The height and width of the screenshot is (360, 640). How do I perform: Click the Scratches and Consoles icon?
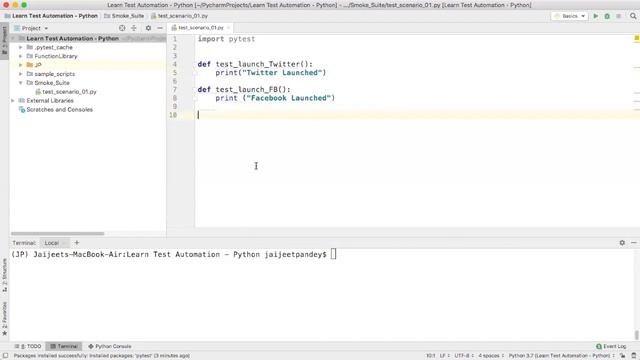tap(22, 109)
